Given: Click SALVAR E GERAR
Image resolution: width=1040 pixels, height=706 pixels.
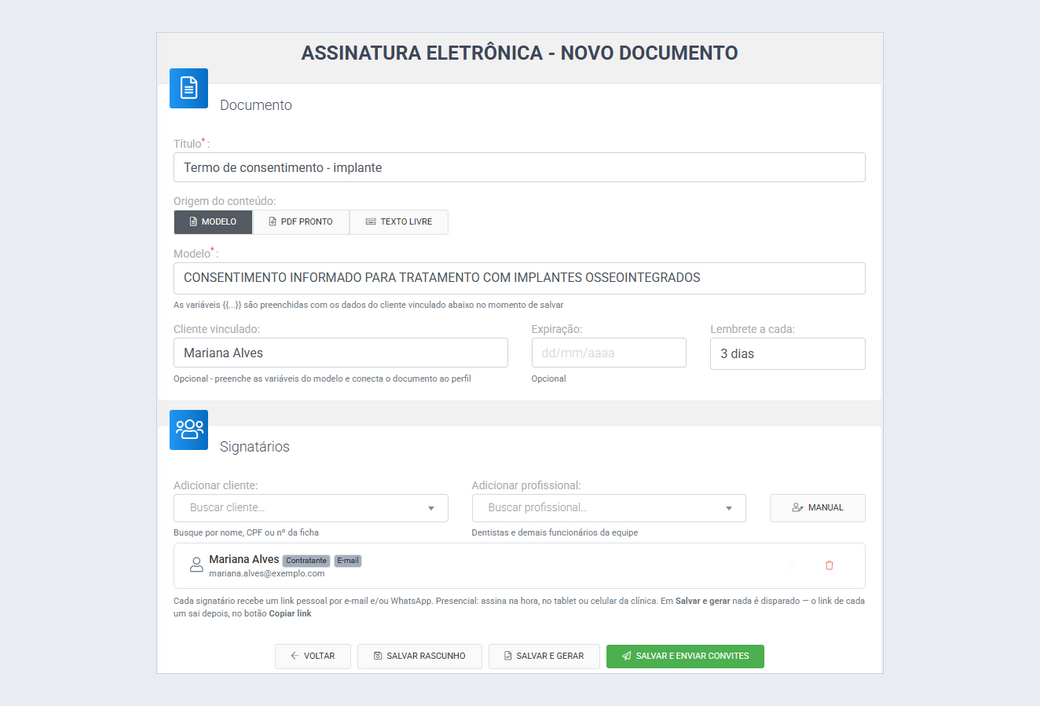Looking at the screenshot, I should click(544, 656).
